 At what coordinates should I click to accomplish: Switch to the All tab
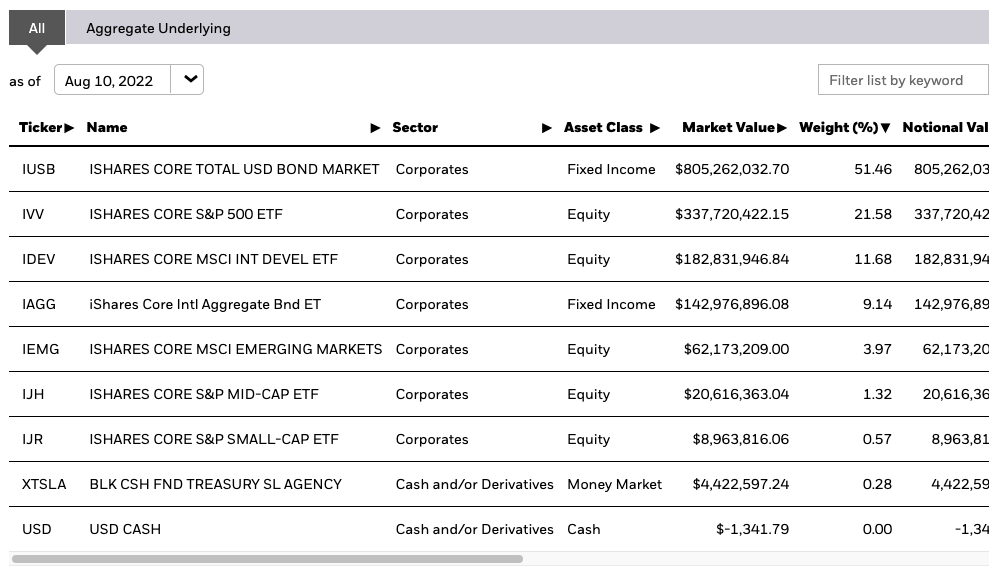37,28
